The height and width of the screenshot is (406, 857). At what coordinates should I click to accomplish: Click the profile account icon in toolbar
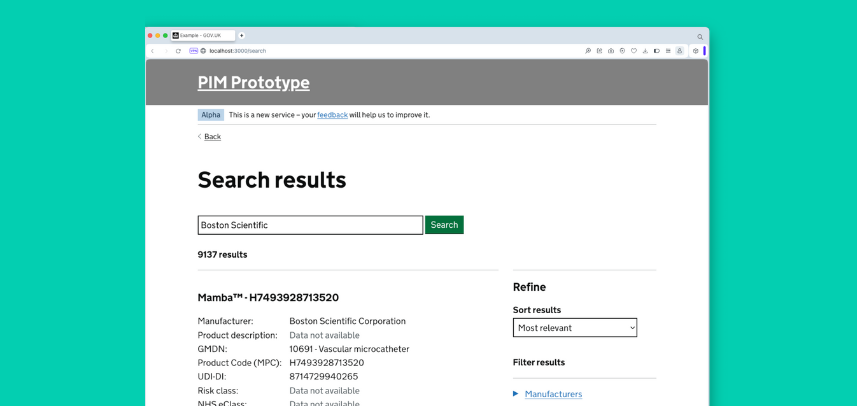click(680, 50)
